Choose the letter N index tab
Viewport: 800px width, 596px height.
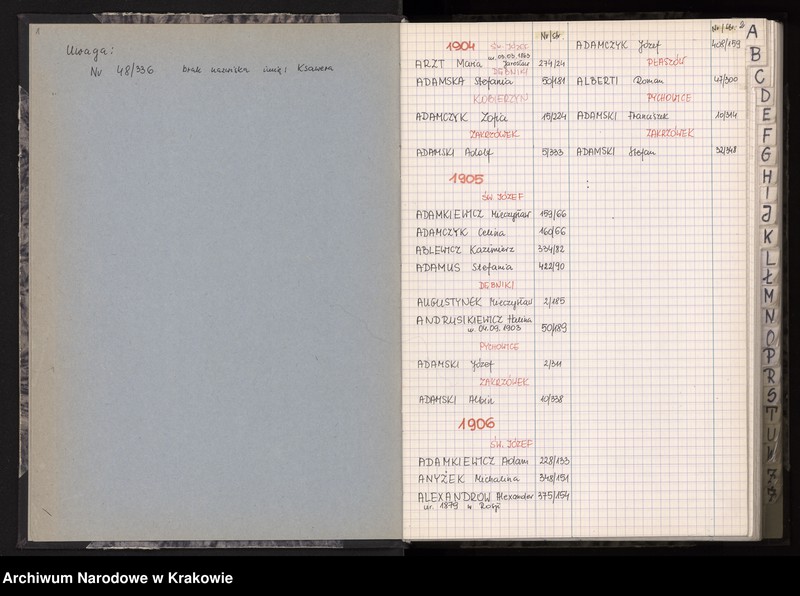click(769, 316)
